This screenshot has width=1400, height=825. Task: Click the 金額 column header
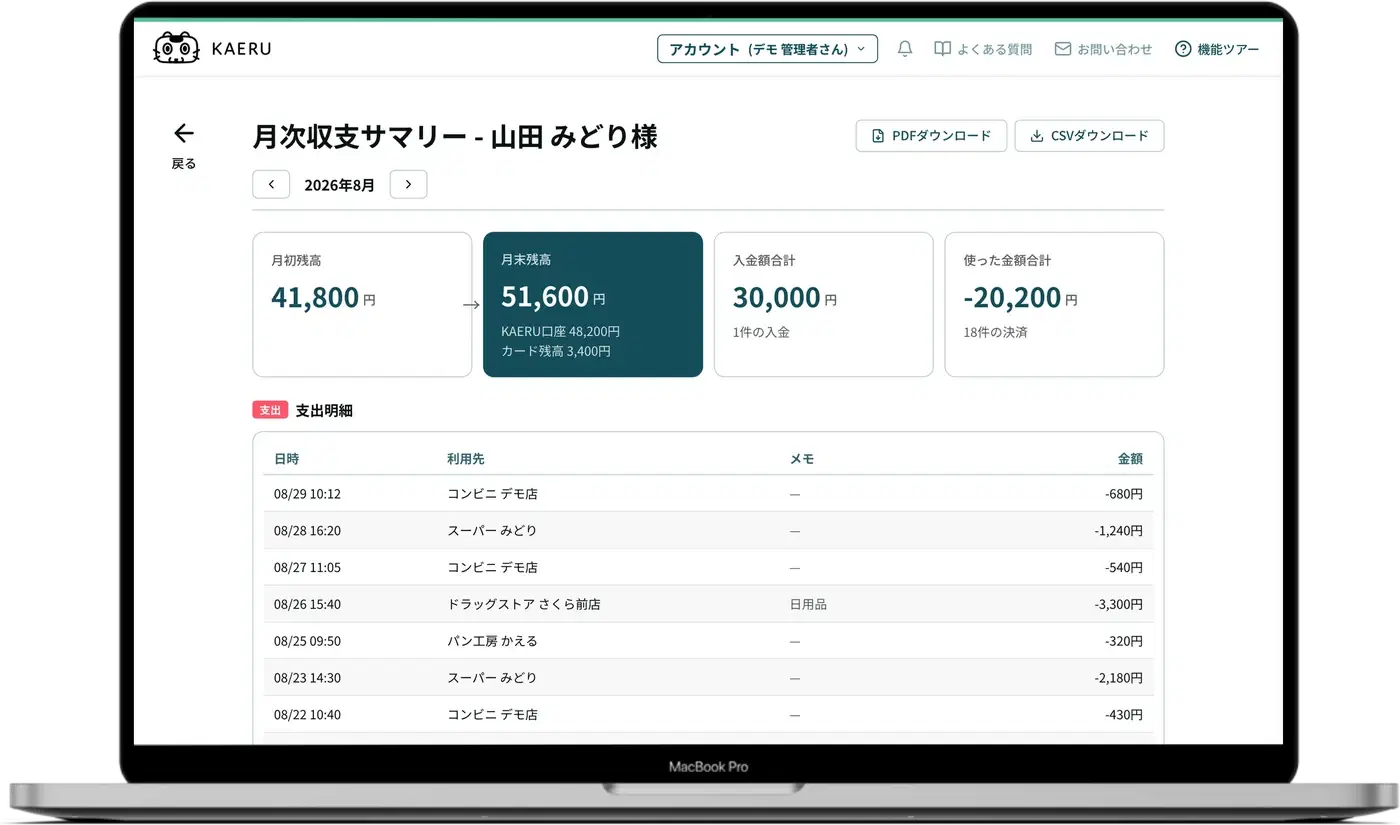(1130, 459)
